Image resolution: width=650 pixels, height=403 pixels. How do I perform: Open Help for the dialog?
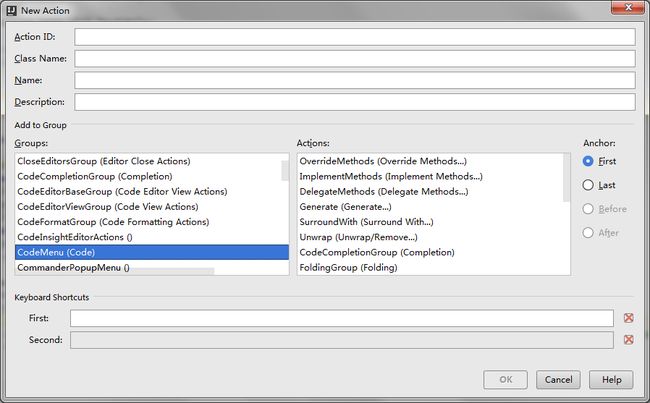point(611,379)
